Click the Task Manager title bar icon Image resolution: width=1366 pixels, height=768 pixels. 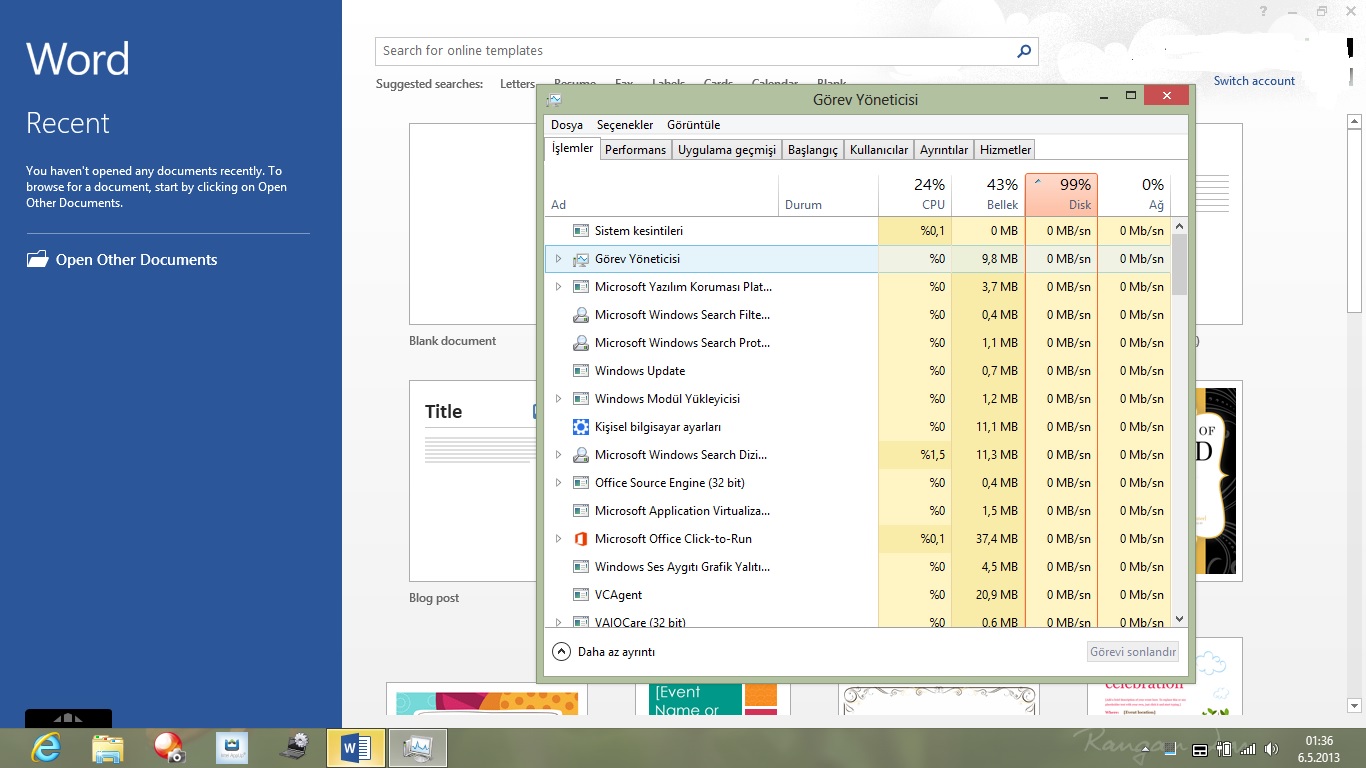[x=554, y=99]
